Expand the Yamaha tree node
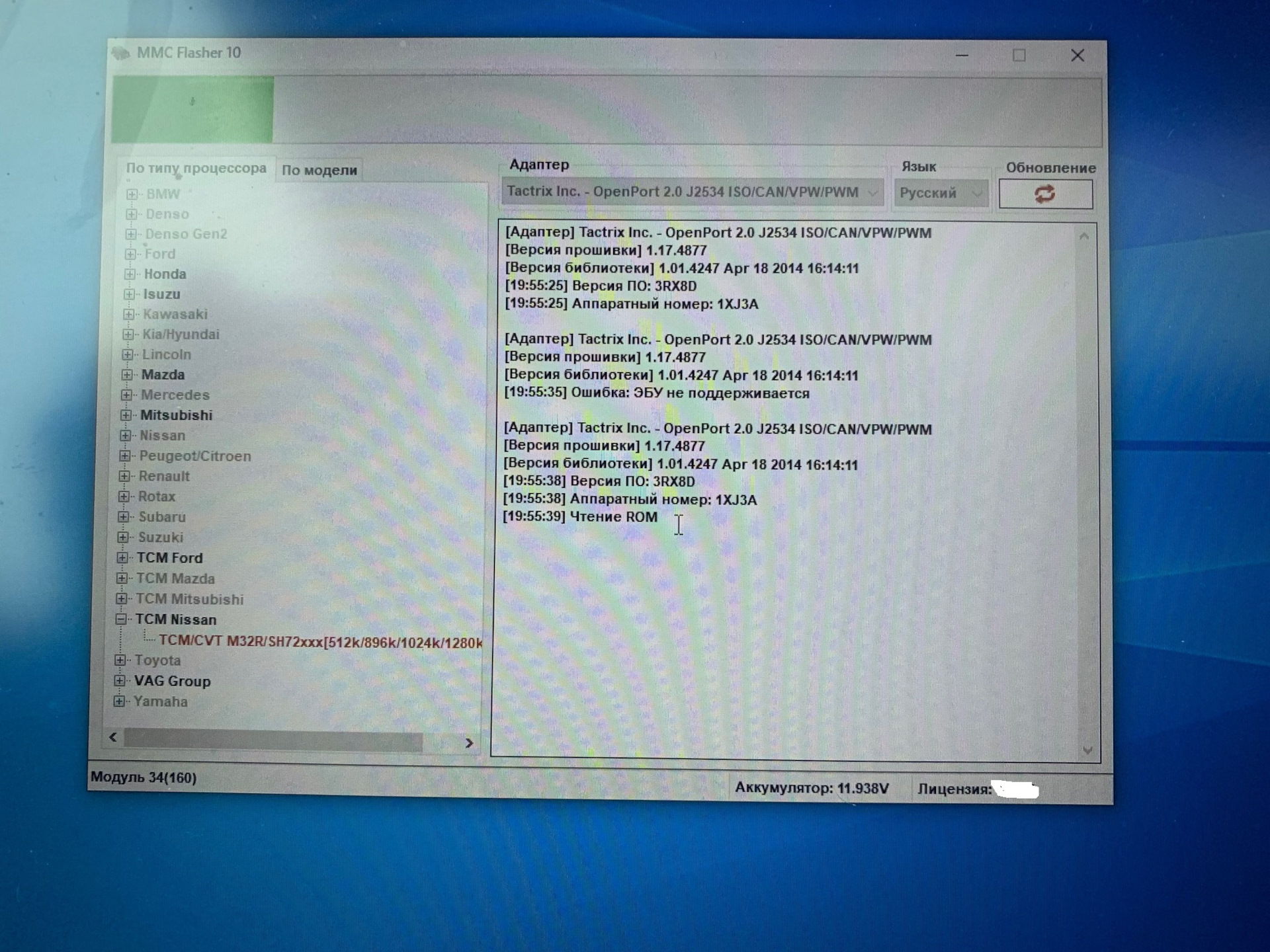This screenshot has height=952, width=1270. 118,701
